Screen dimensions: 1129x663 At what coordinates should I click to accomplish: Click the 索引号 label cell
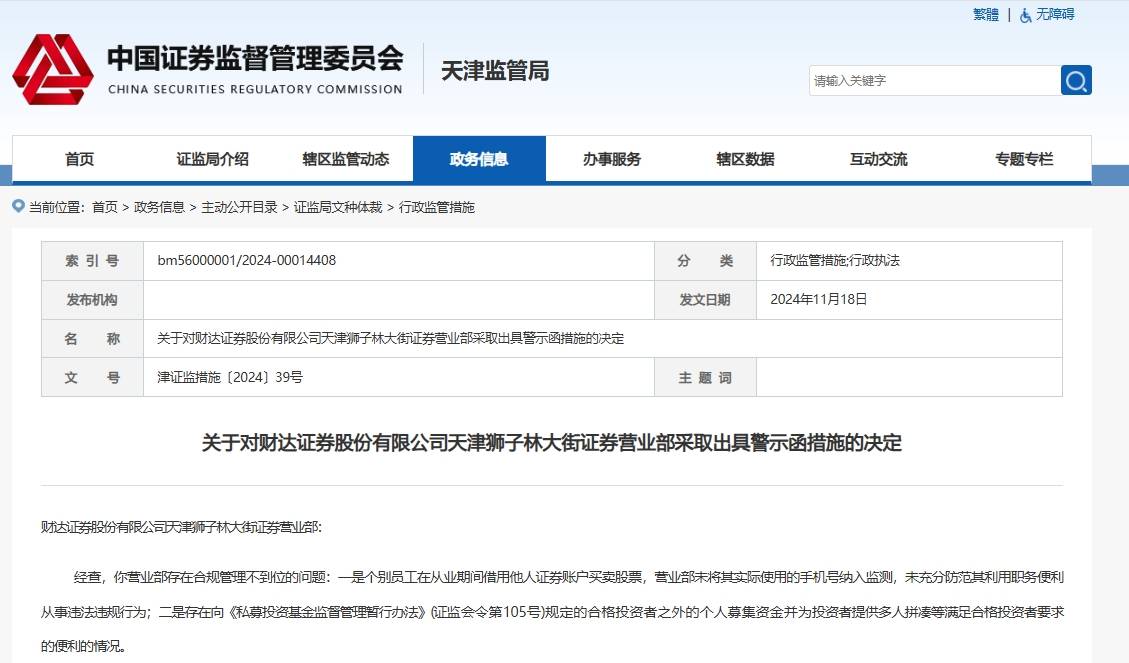[x=92, y=261]
